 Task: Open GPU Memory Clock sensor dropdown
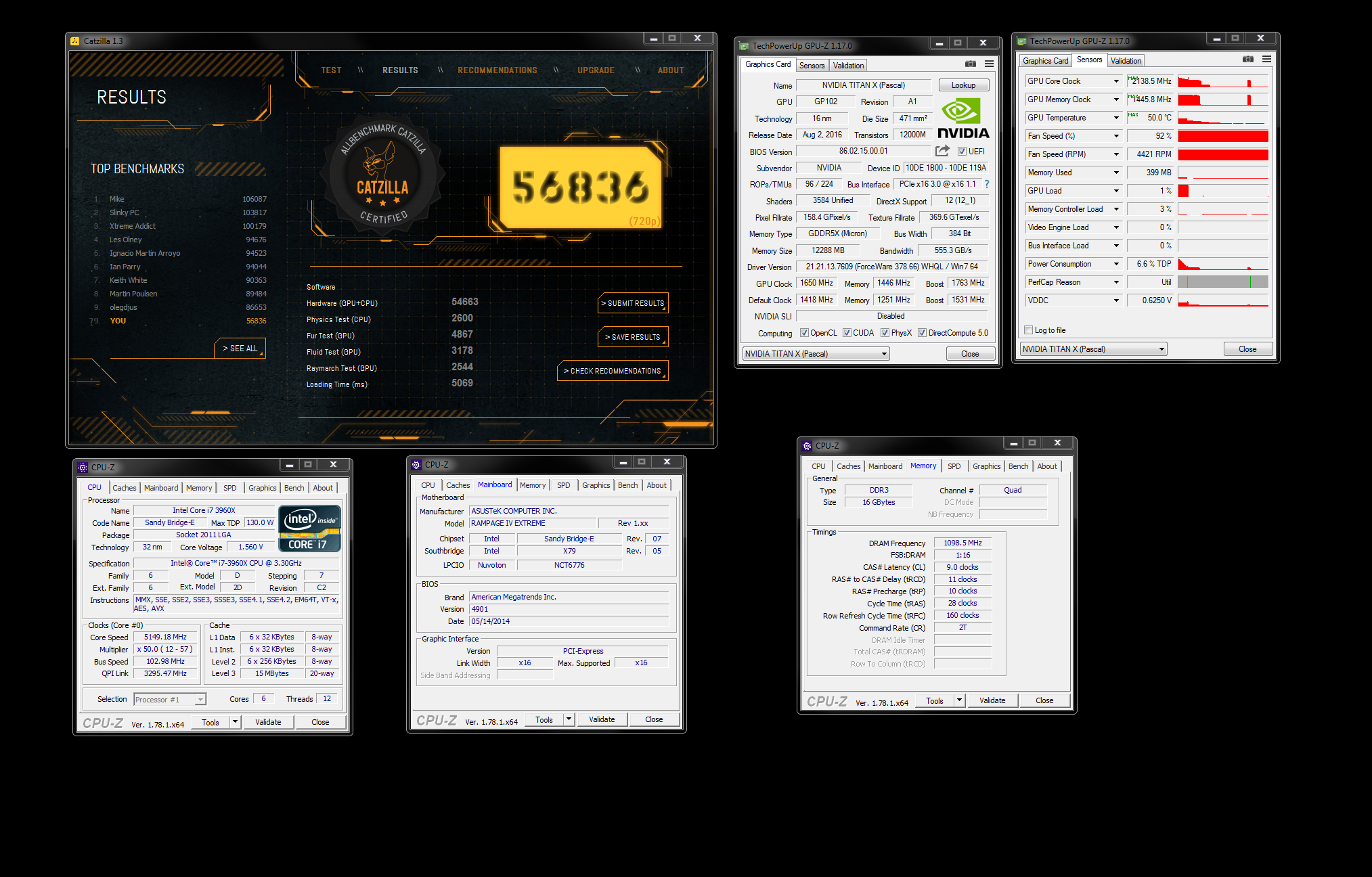1116,99
